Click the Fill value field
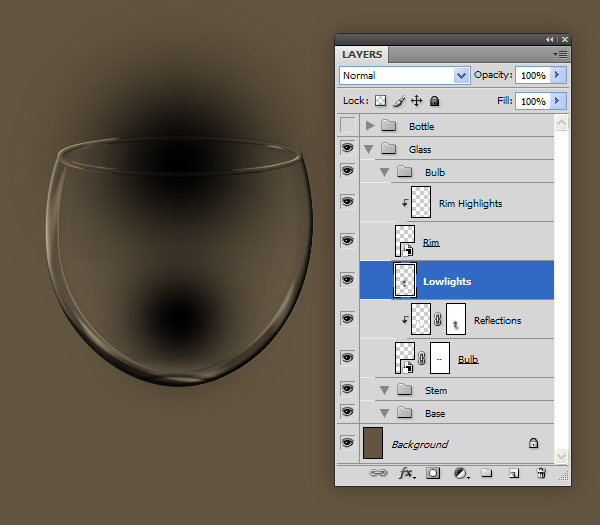The width and height of the screenshot is (600, 525). [x=533, y=101]
